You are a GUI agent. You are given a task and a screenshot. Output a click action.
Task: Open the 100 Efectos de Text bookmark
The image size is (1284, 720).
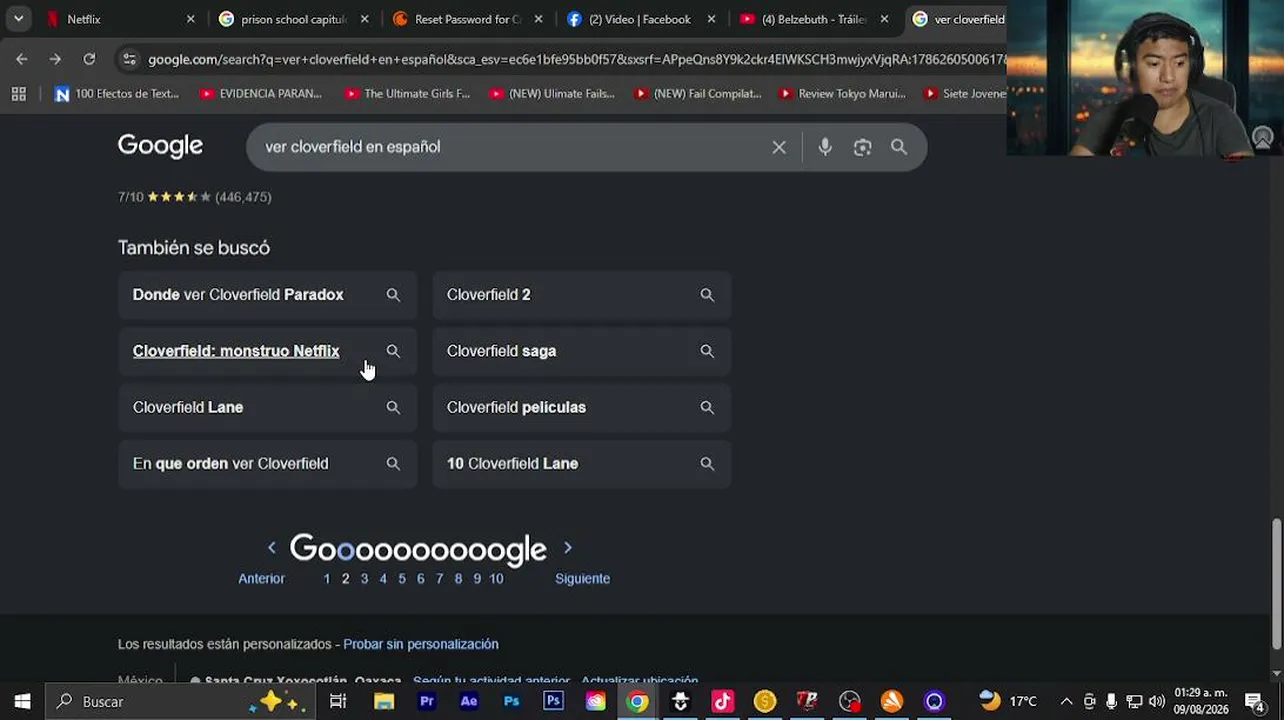[117, 94]
